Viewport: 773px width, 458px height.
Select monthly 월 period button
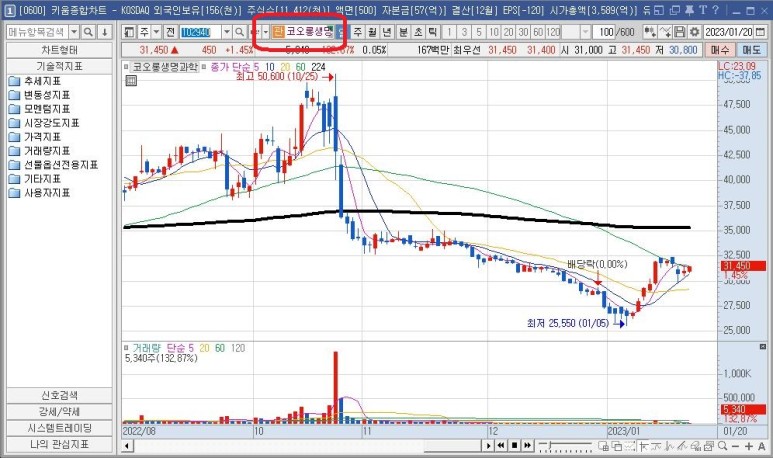[372, 32]
